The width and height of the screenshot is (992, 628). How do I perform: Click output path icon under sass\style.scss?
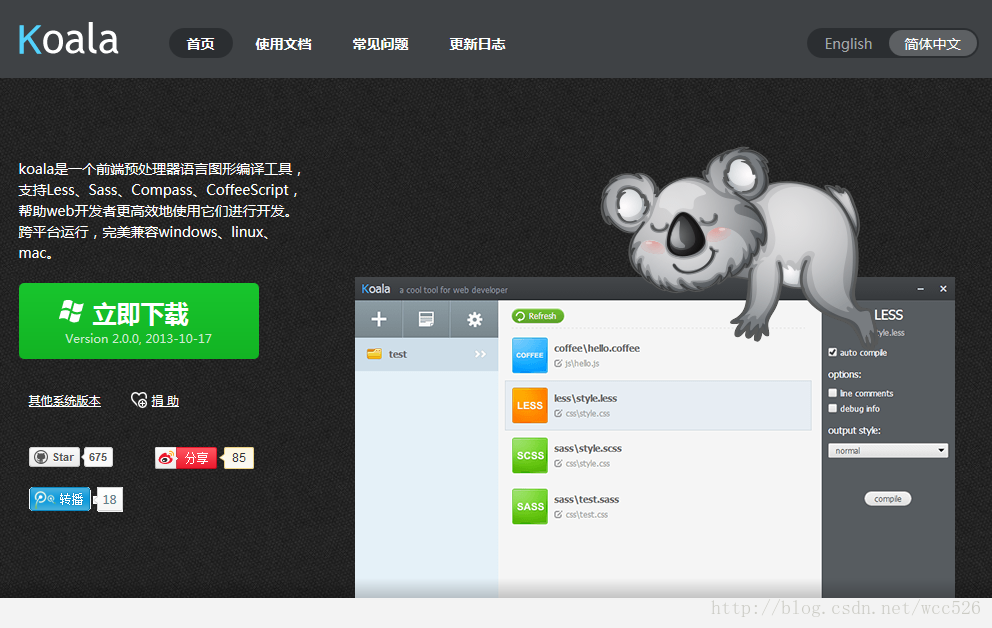tap(558, 464)
